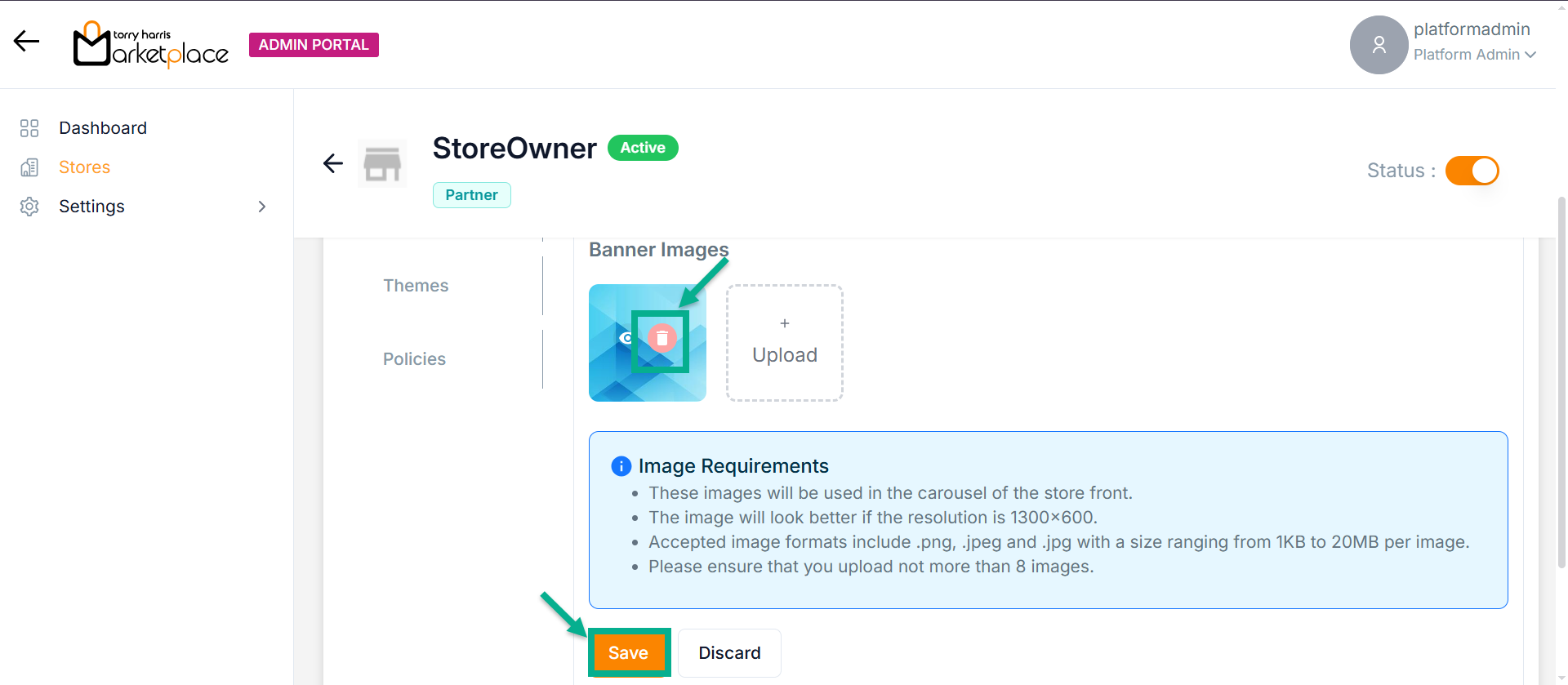Viewport: 1568px width, 685px height.
Task: Click the store placeholder icon
Action: pyautogui.click(x=382, y=163)
